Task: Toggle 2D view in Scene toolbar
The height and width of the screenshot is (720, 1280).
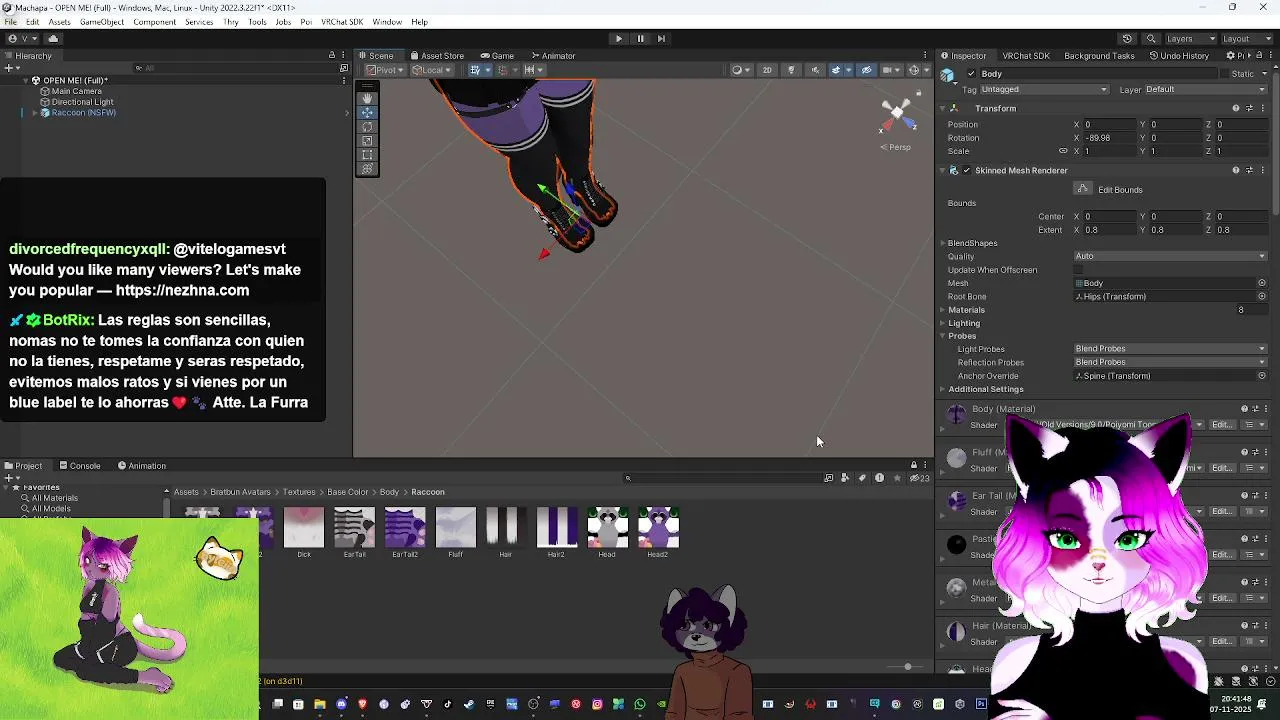Action: (x=767, y=70)
